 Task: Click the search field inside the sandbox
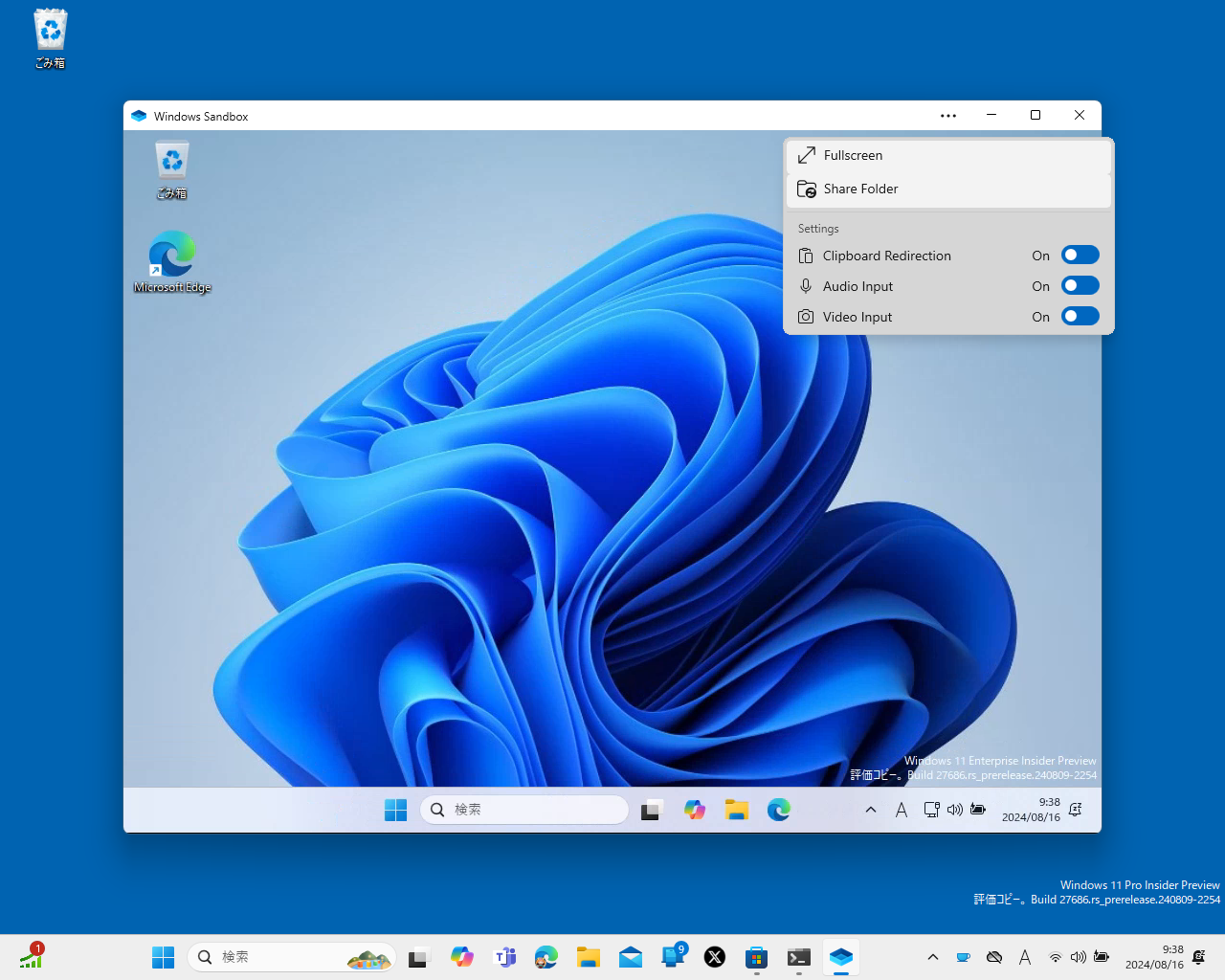524,809
